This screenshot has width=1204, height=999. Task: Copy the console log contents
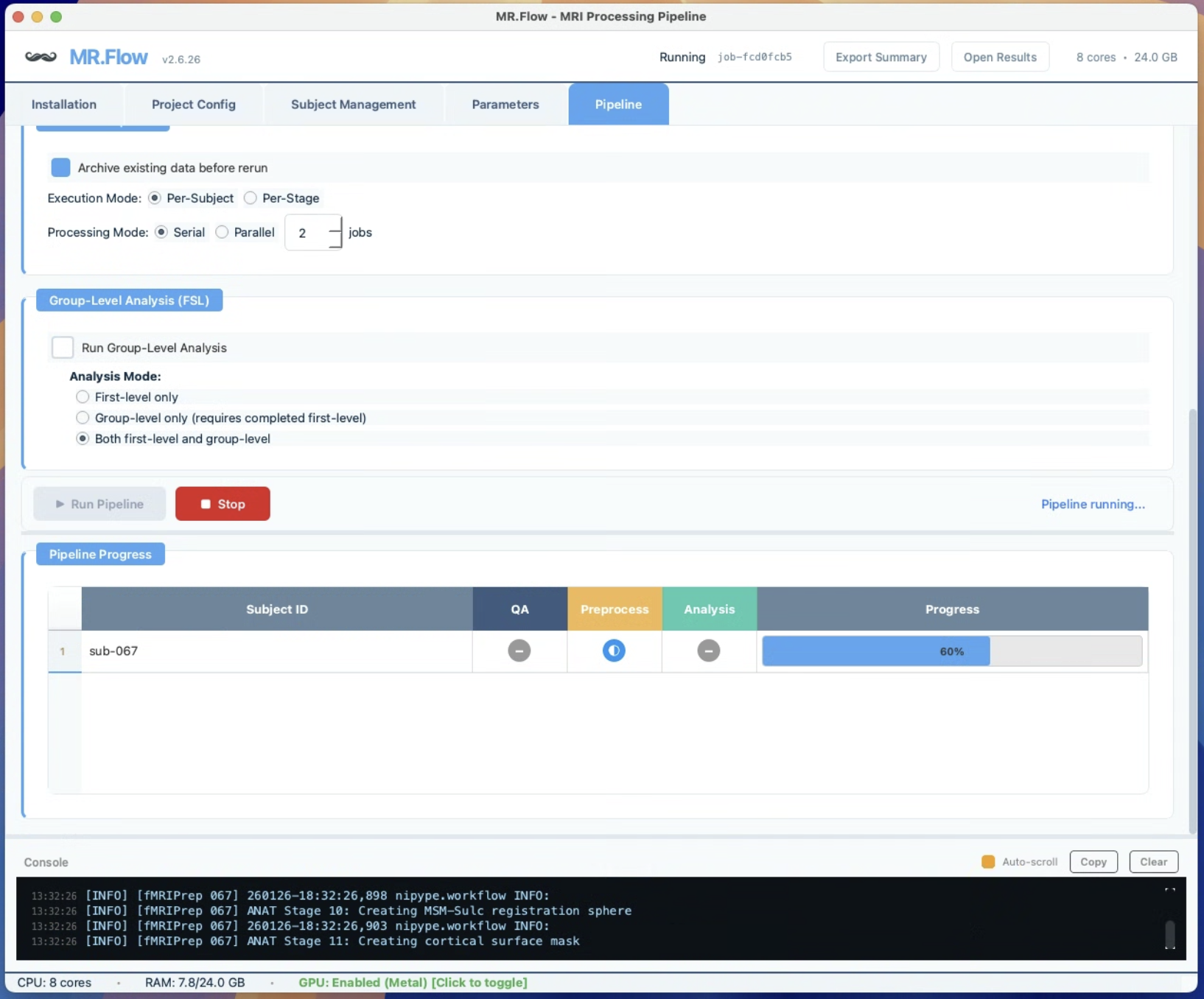click(x=1093, y=861)
